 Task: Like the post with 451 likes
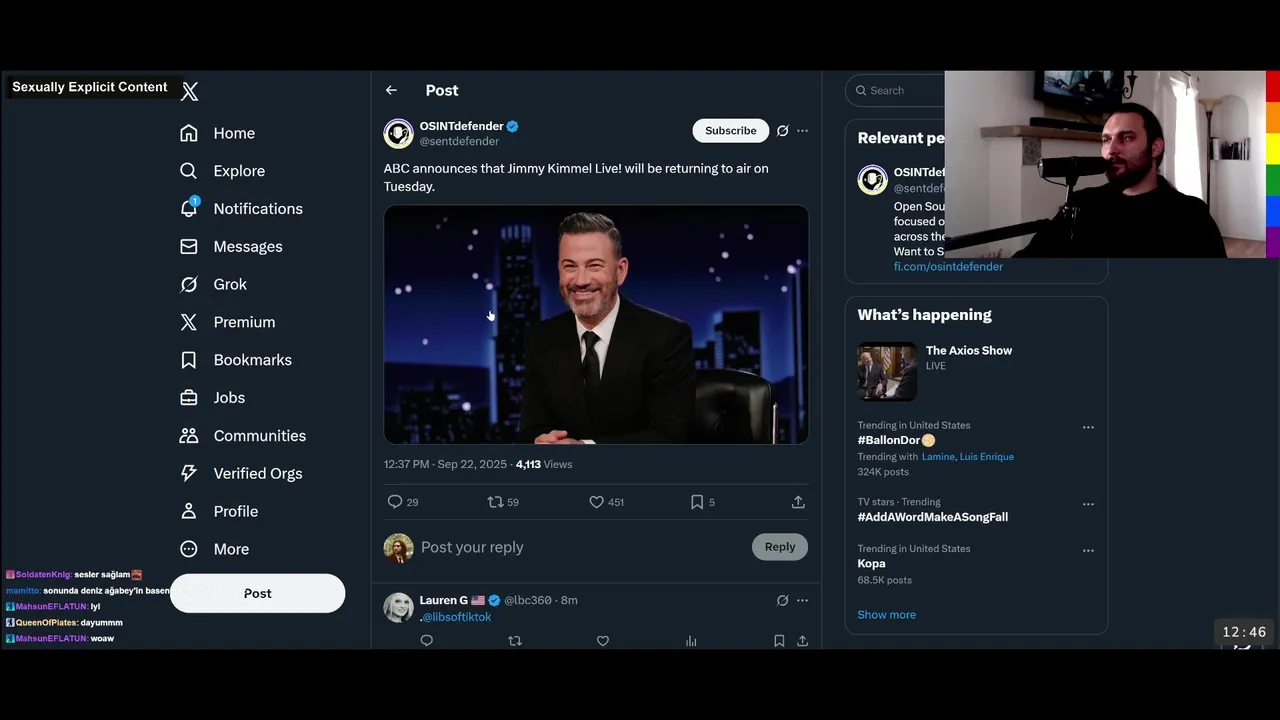[x=596, y=502]
